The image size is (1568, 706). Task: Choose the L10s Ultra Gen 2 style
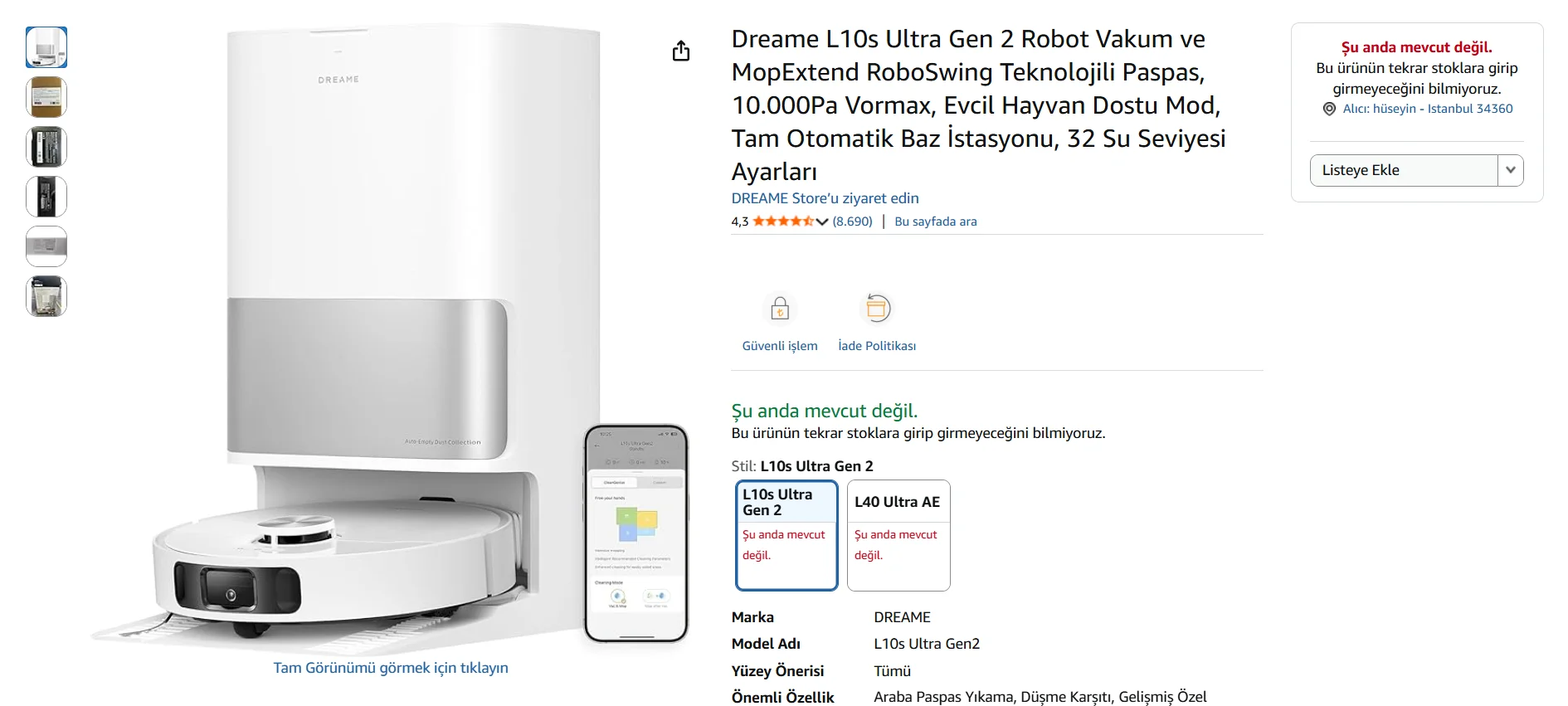coord(786,535)
